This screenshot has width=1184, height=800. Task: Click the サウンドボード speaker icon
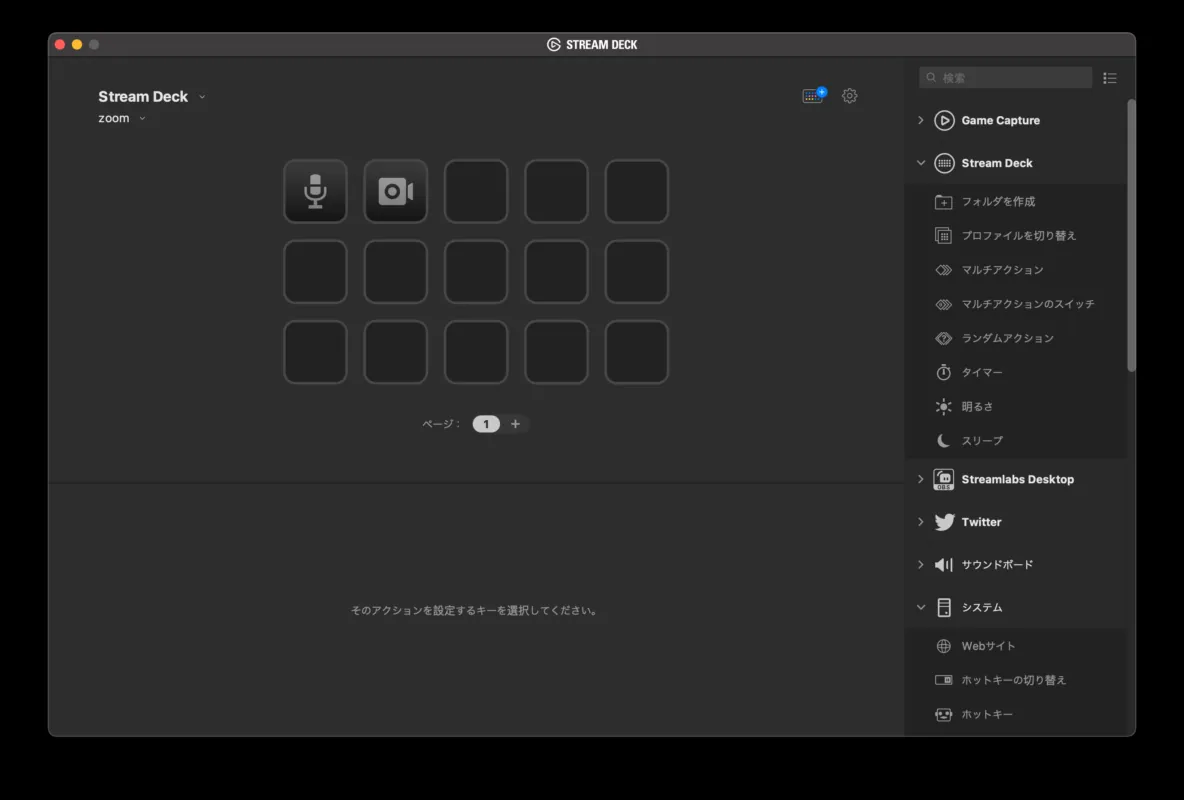click(x=944, y=564)
